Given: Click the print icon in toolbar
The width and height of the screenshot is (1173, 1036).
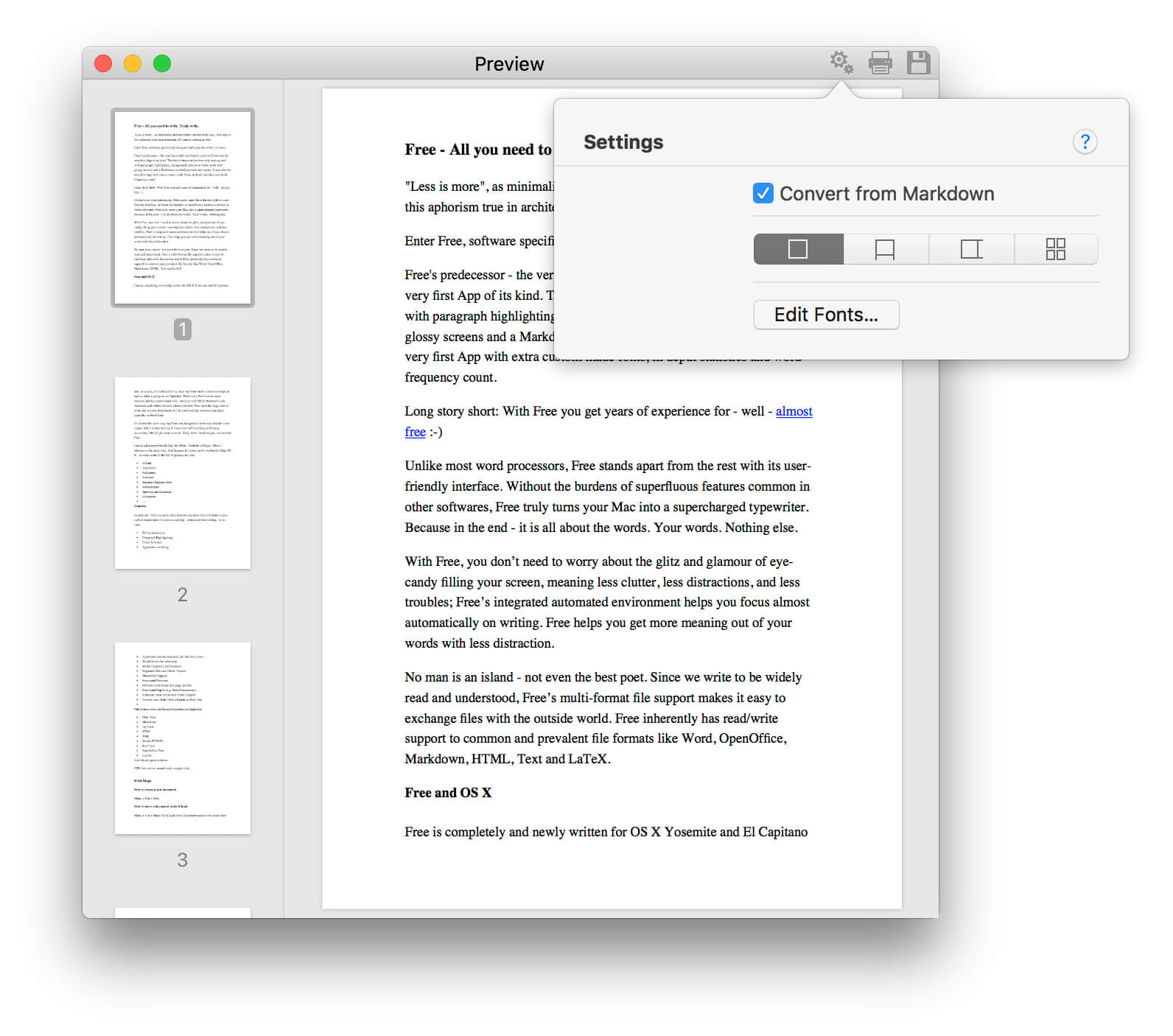Looking at the screenshot, I should tap(880, 63).
